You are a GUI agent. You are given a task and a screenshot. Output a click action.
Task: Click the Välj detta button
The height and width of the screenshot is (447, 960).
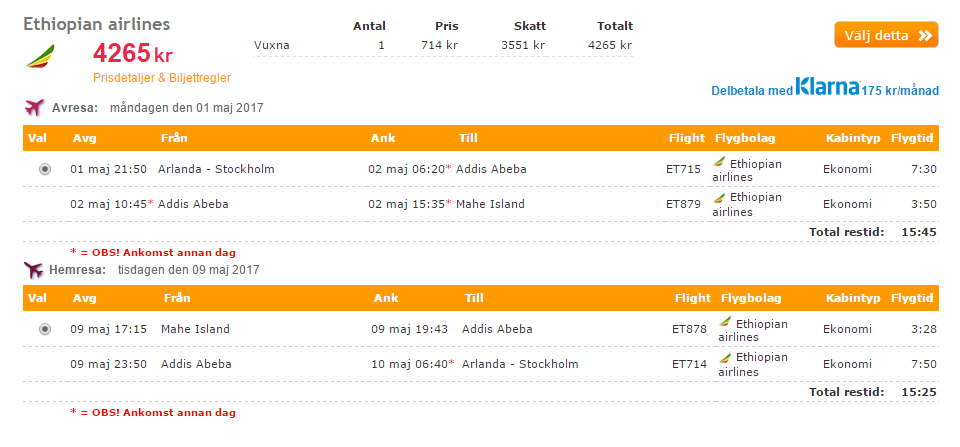point(886,35)
